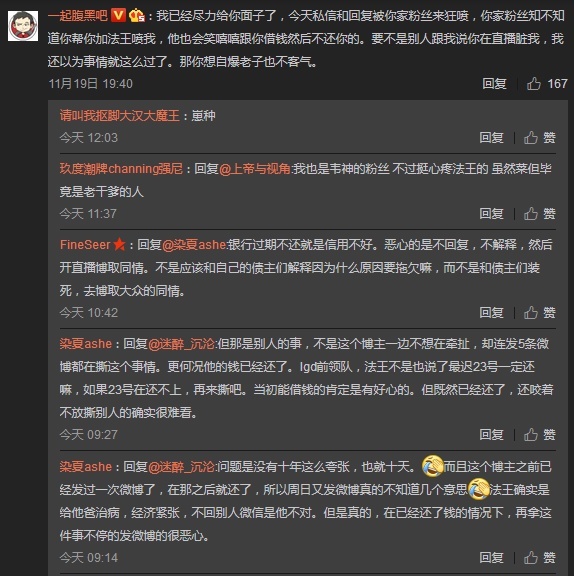Image resolution: width=574 pixels, height=576 pixels.
Task: Like the 今天 11:37 comment
Action: 539,214
